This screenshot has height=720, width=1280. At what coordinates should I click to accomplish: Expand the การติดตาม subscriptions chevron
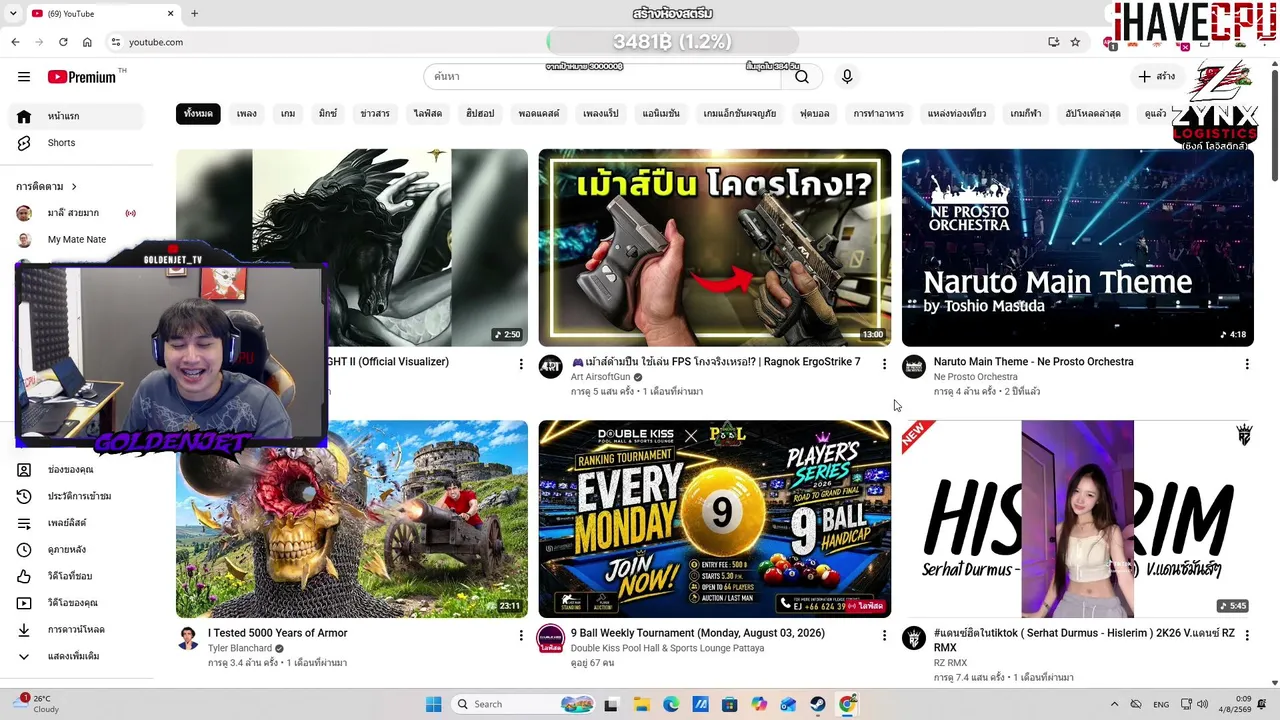pos(73,187)
